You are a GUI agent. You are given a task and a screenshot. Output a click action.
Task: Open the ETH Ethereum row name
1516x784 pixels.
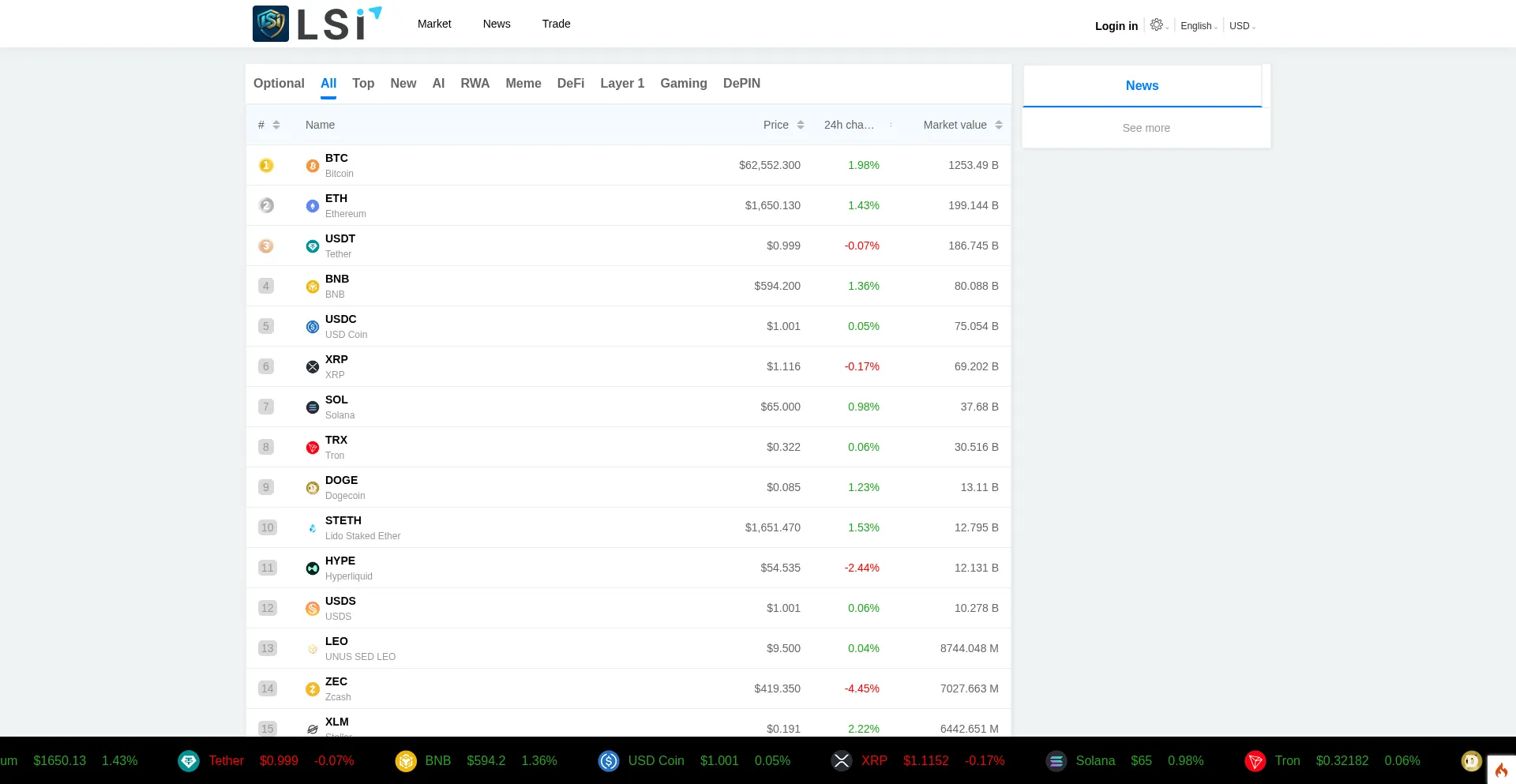[x=345, y=206]
